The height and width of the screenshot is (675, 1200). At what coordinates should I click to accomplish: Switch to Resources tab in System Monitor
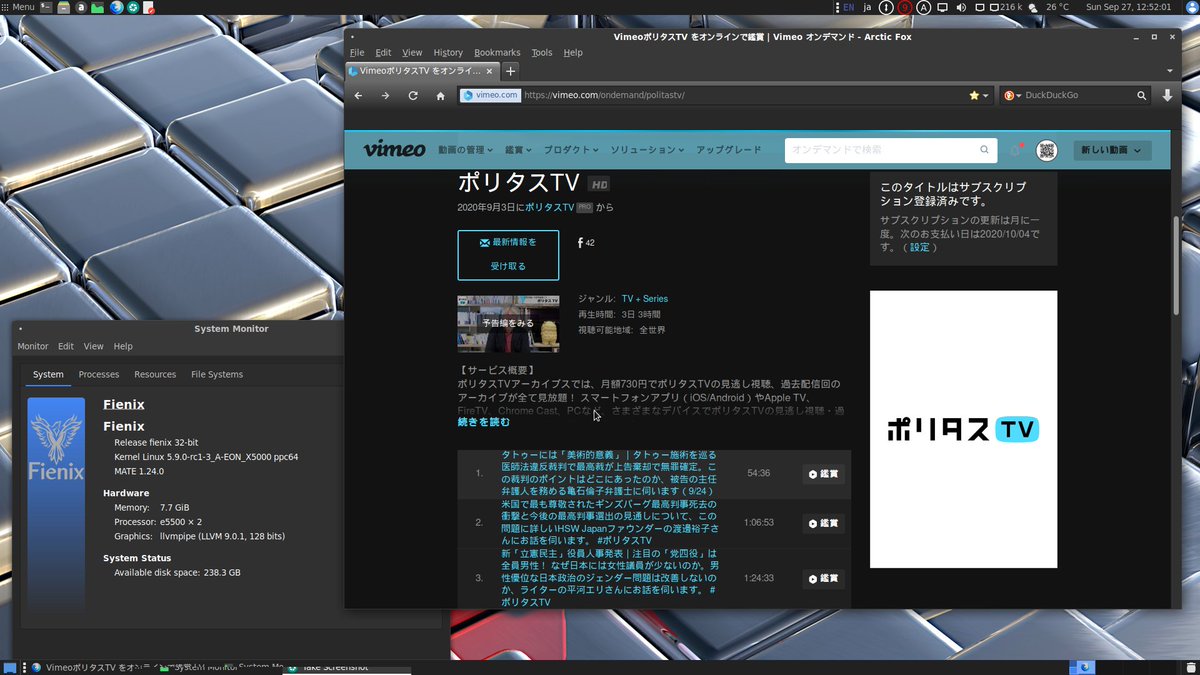155,374
